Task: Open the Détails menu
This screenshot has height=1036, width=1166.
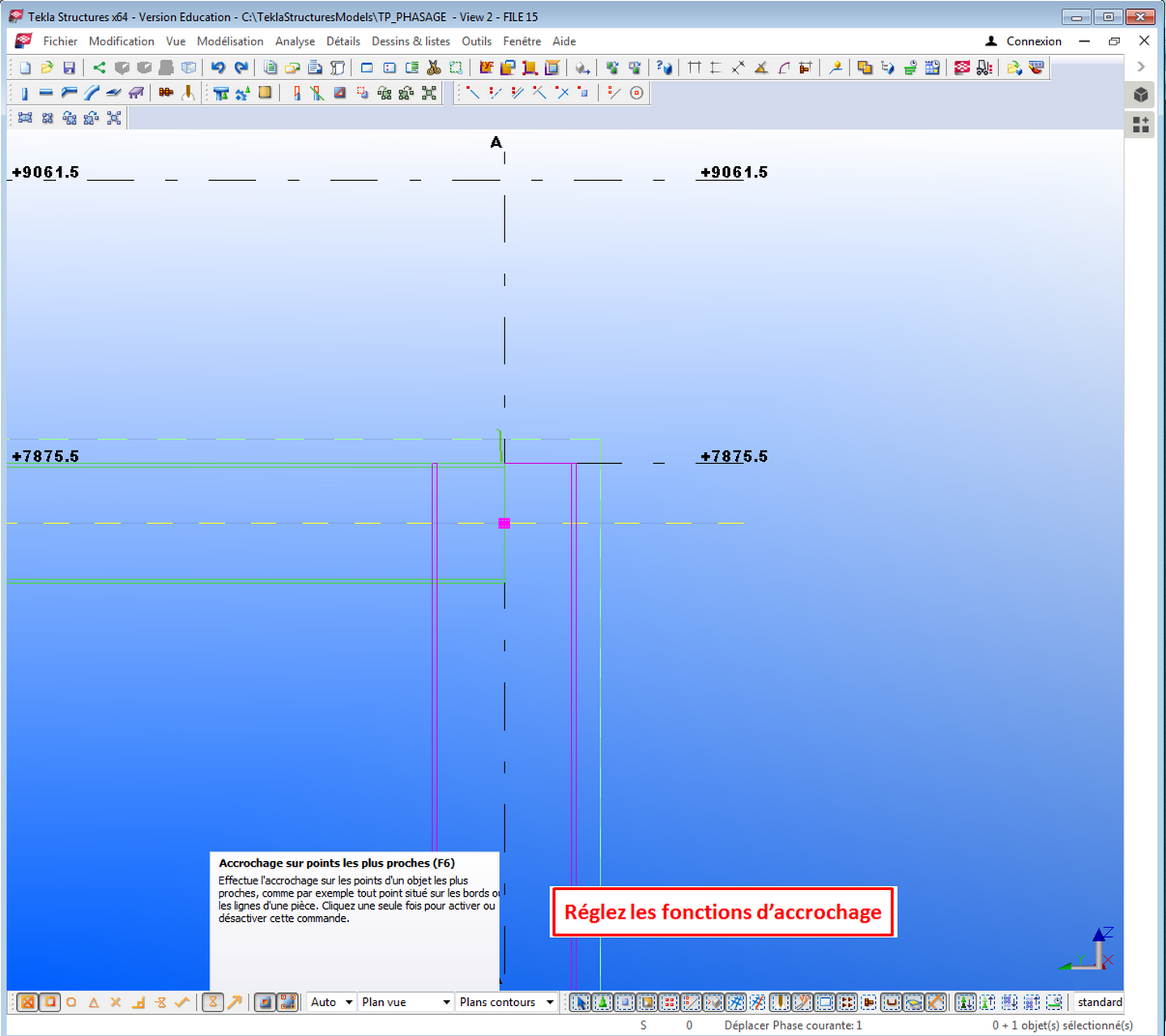Action: click(x=343, y=41)
